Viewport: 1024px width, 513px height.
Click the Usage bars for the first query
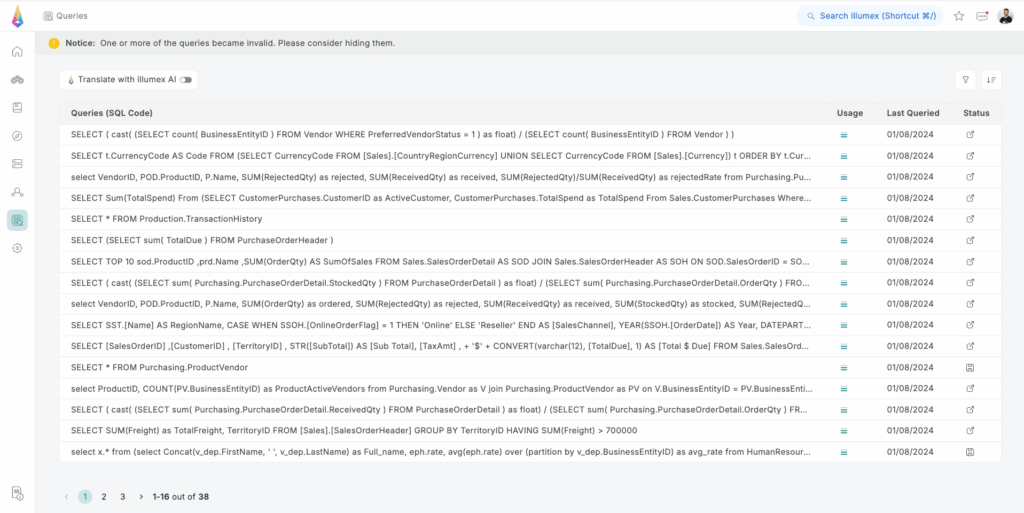click(x=844, y=134)
